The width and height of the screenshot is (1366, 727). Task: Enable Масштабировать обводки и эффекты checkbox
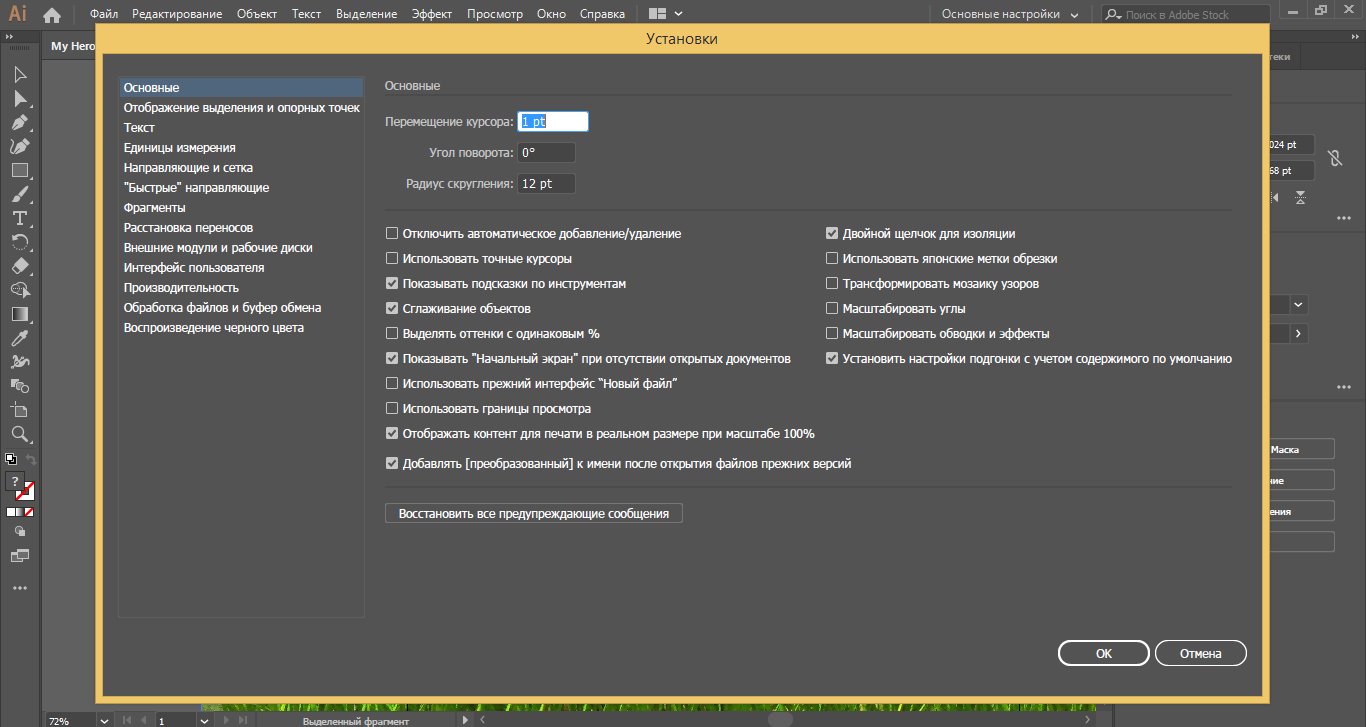[x=832, y=333]
